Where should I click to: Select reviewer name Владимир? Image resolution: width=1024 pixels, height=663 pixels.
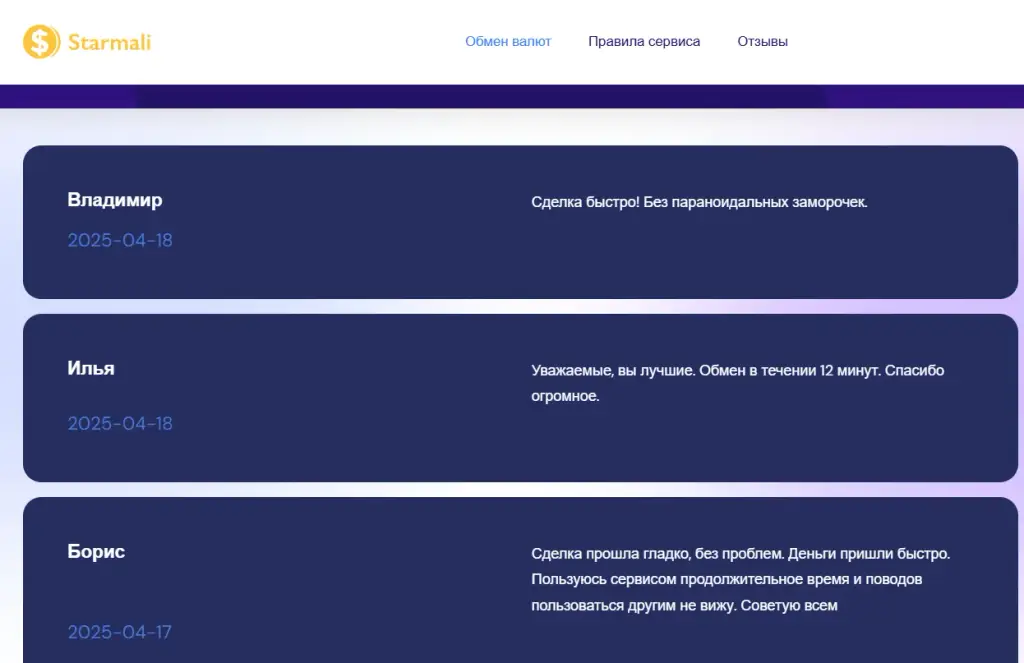(x=115, y=200)
